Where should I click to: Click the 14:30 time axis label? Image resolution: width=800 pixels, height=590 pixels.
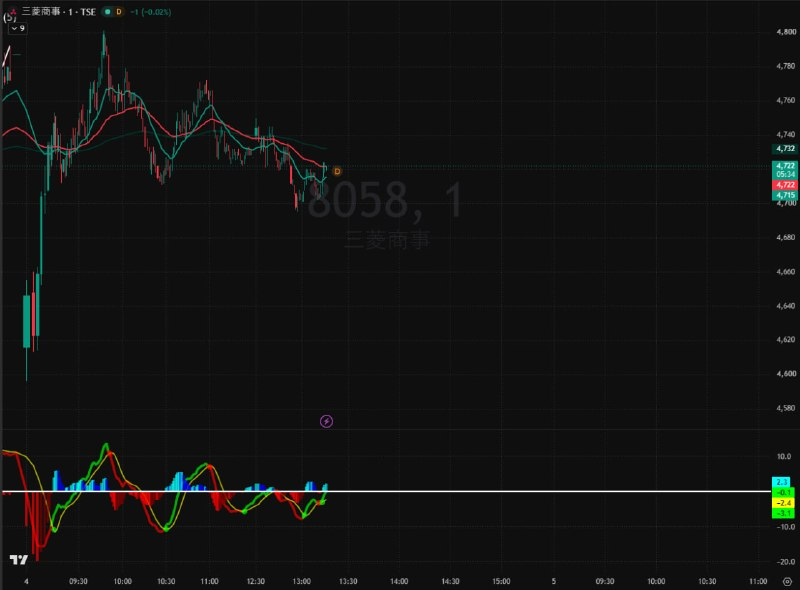coord(450,581)
